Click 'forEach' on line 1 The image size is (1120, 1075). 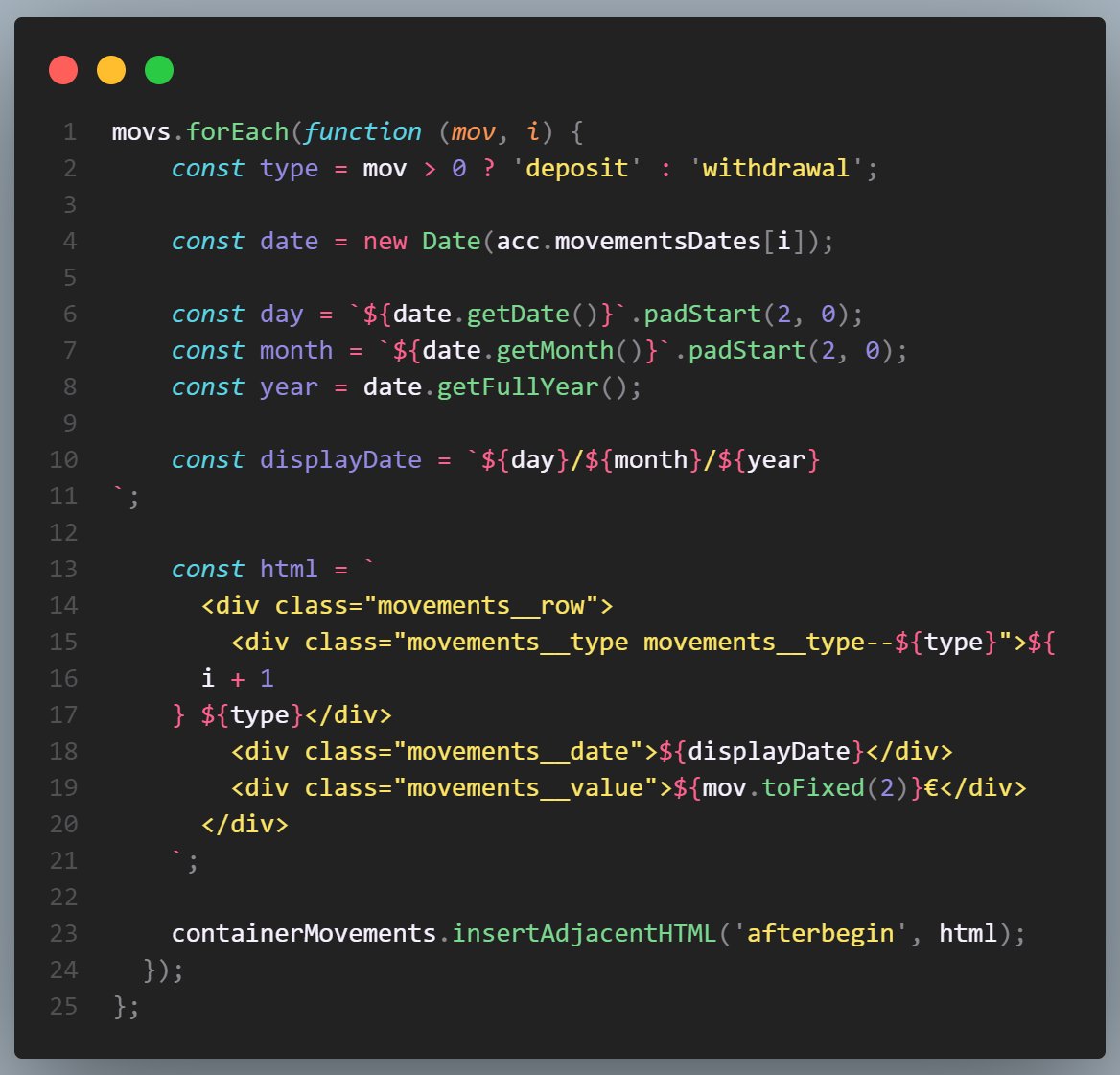(237, 132)
